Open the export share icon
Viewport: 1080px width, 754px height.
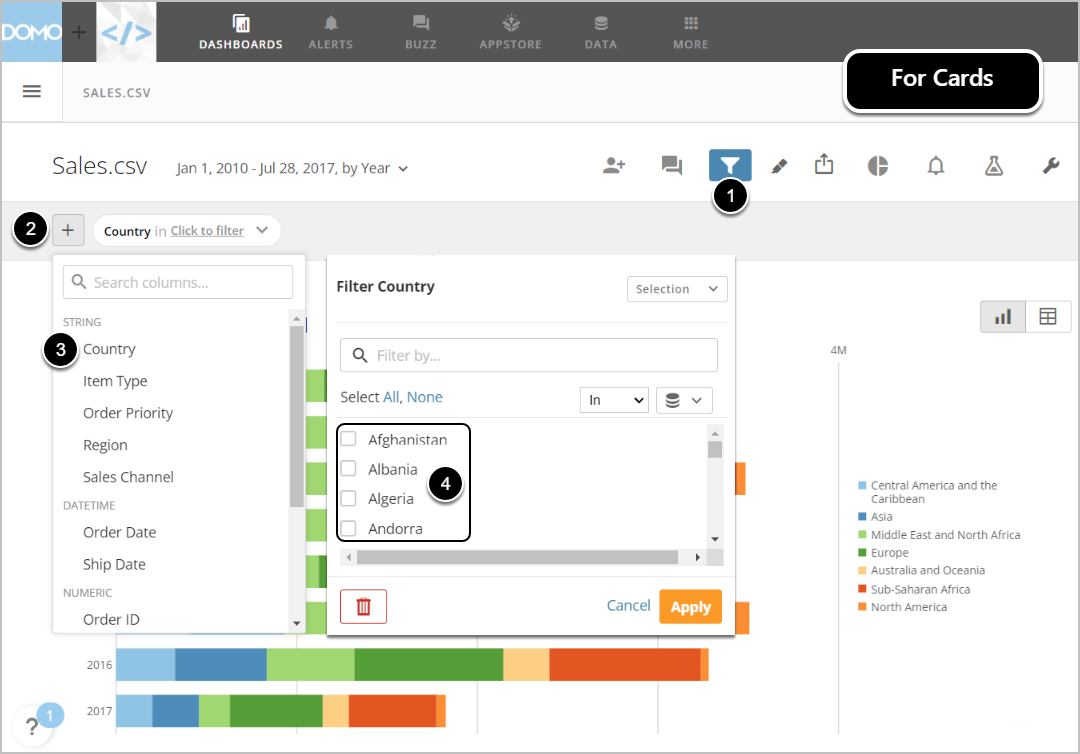tap(824, 164)
